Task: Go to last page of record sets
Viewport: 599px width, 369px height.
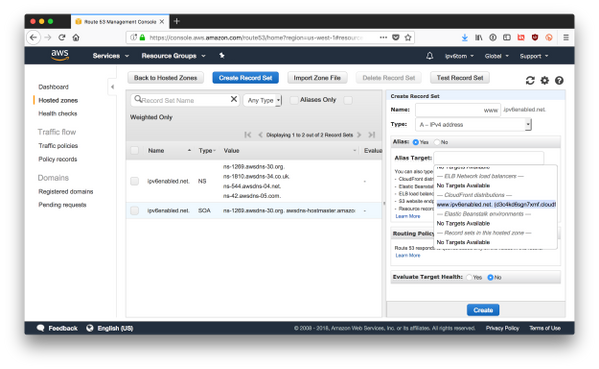Action: click(371, 135)
